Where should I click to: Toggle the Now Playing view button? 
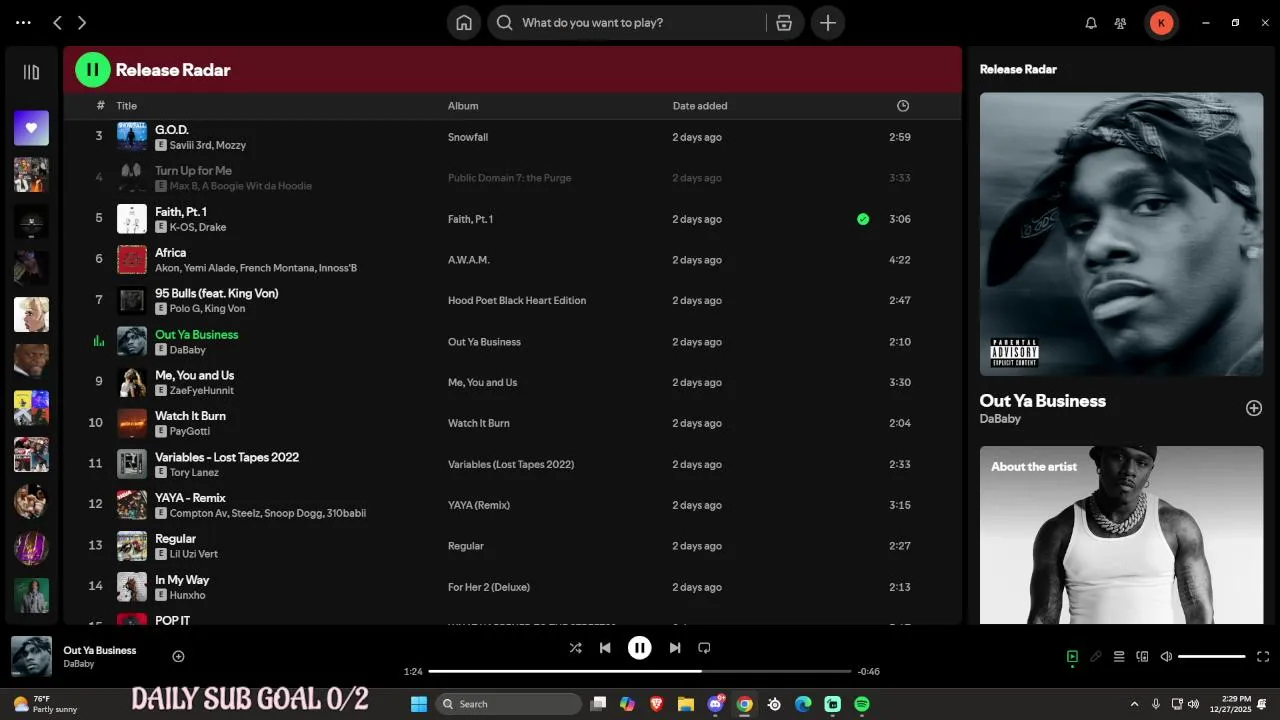pyautogui.click(x=1072, y=657)
